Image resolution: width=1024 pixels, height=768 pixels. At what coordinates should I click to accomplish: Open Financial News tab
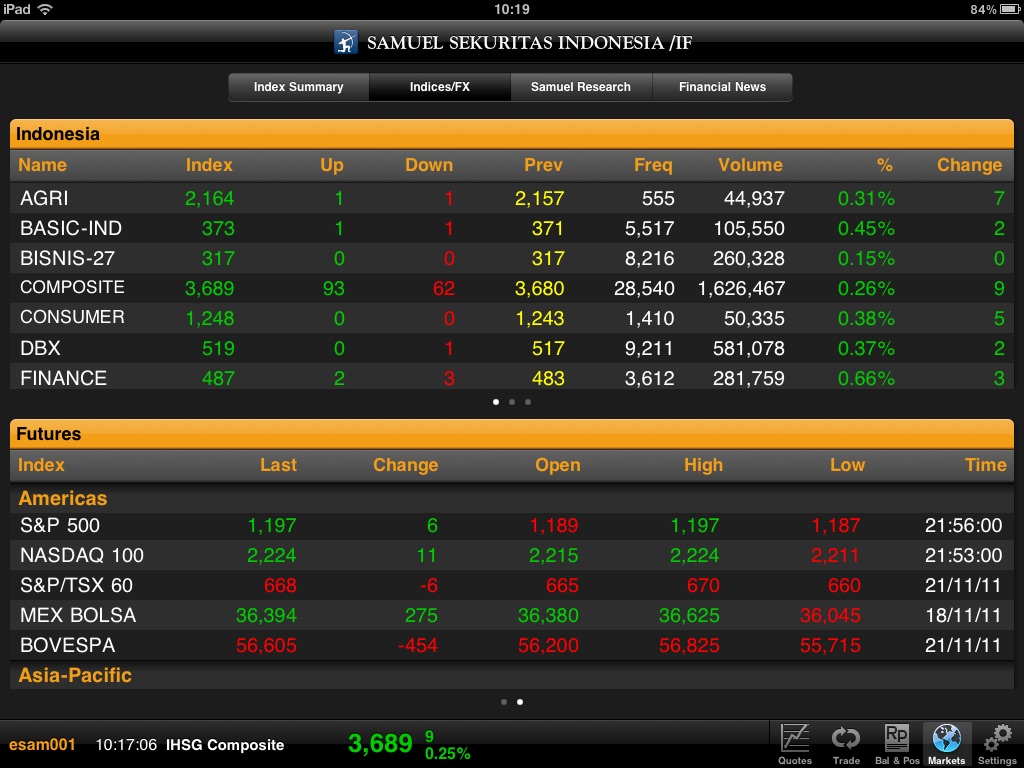point(722,87)
